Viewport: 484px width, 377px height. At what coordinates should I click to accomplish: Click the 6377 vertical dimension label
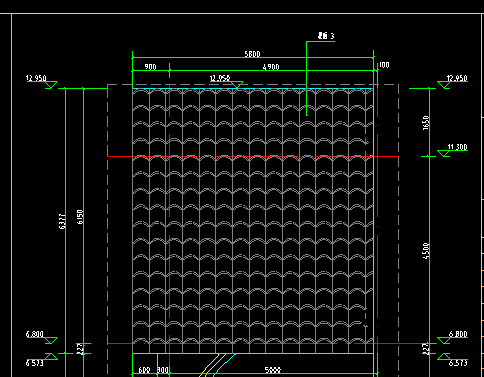click(62, 221)
